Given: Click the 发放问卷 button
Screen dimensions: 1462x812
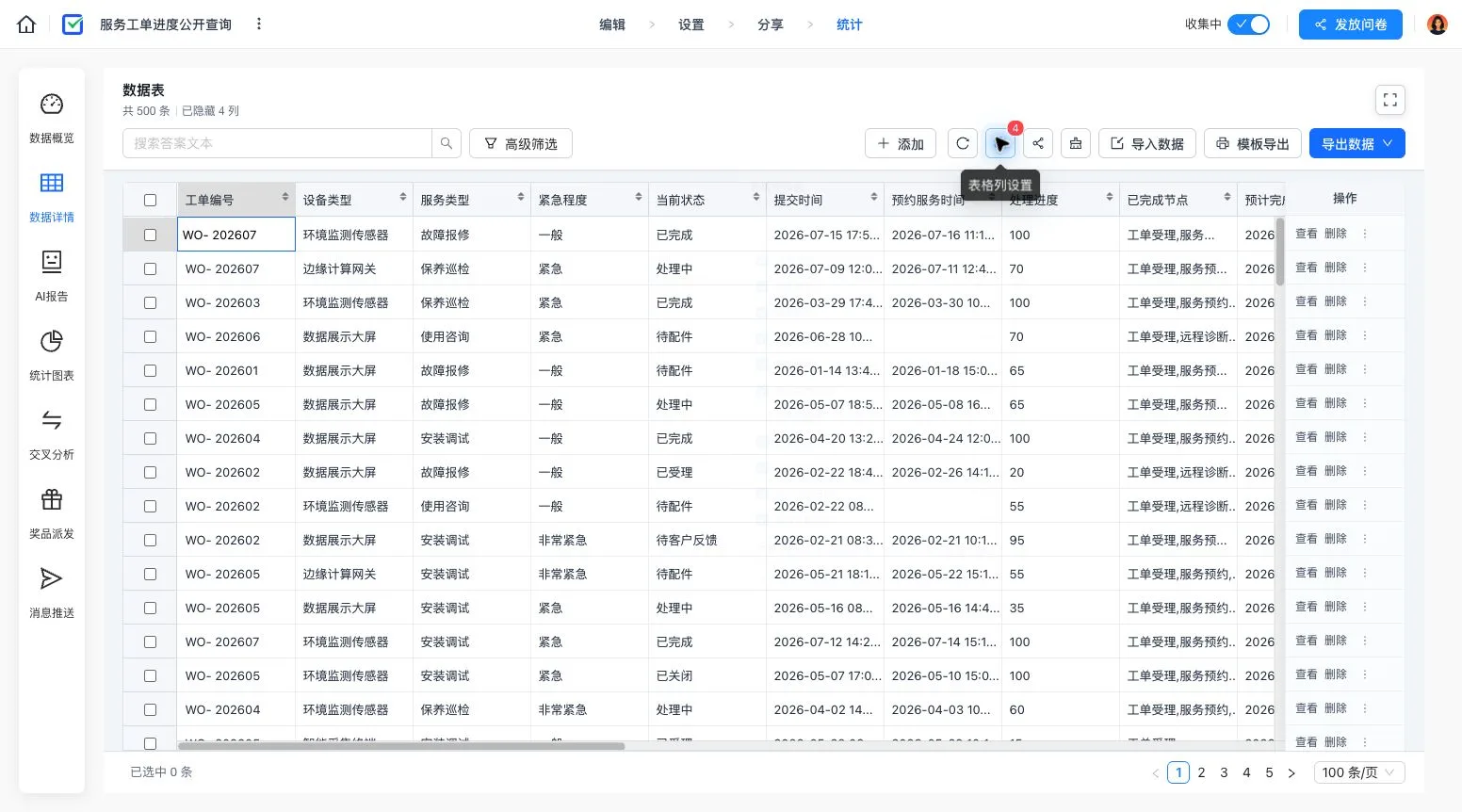Looking at the screenshot, I should [x=1351, y=24].
